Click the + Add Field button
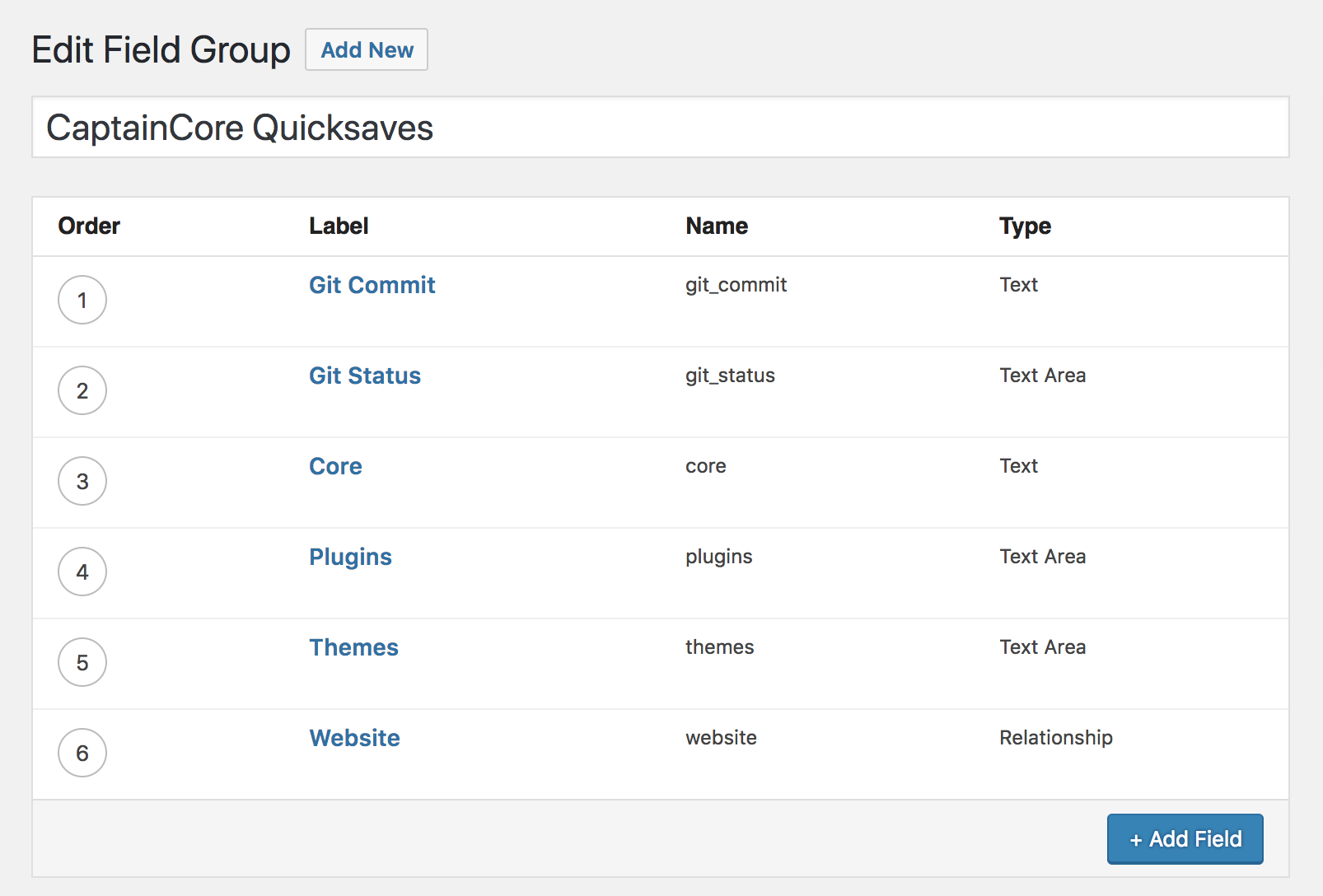The height and width of the screenshot is (896, 1323). [1185, 838]
